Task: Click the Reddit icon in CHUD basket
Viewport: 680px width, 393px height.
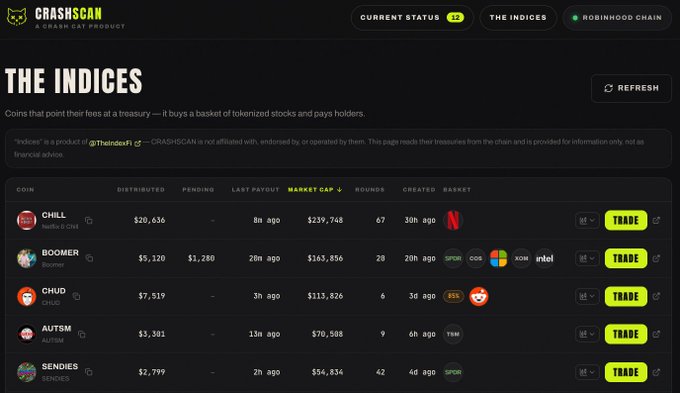Action: (x=479, y=296)
